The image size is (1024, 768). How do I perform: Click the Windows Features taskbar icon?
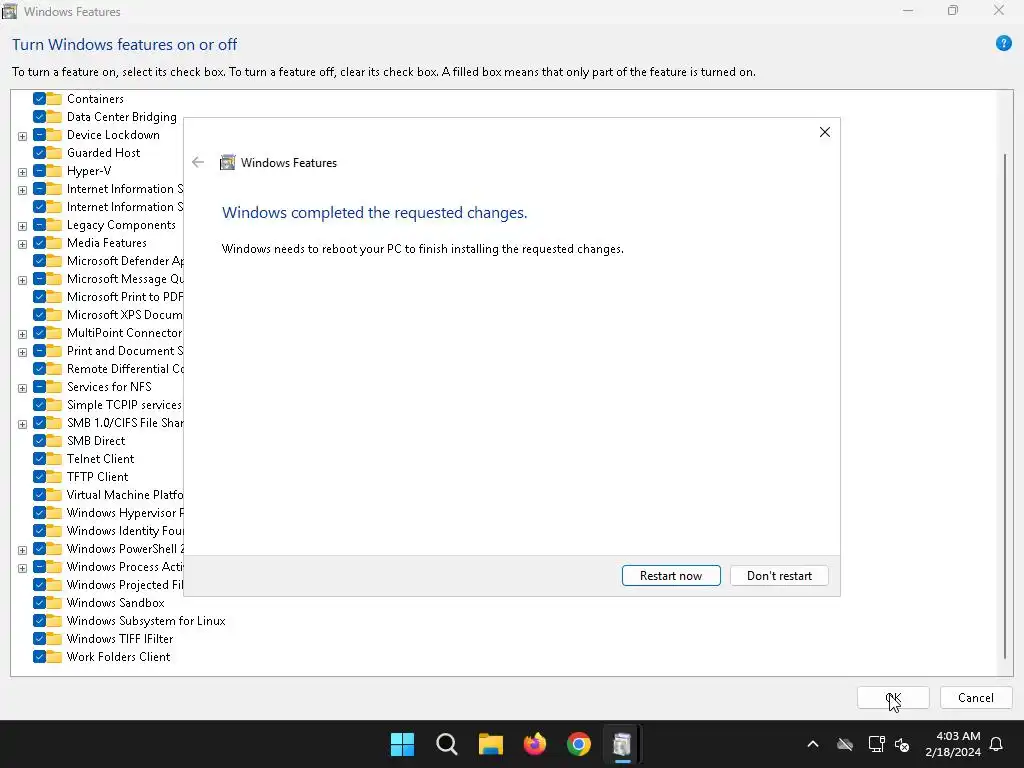(x=622, y=744)
